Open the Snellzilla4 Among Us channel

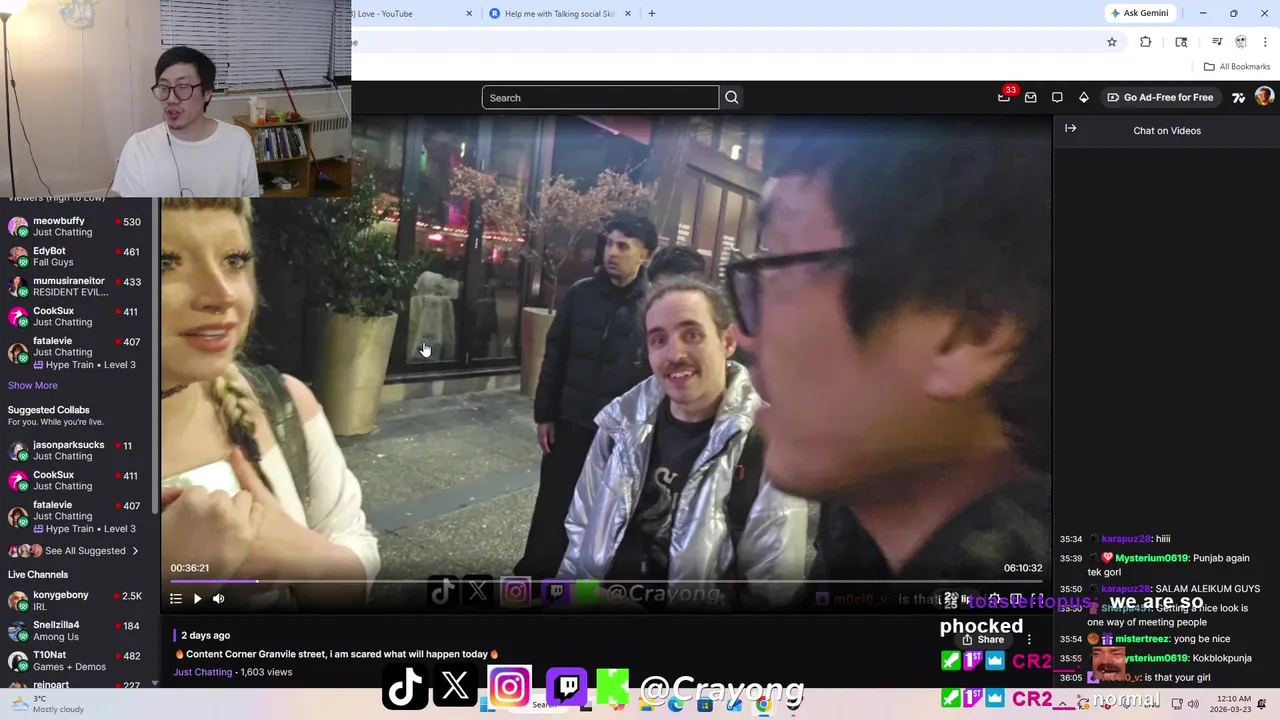pos(75,630)
